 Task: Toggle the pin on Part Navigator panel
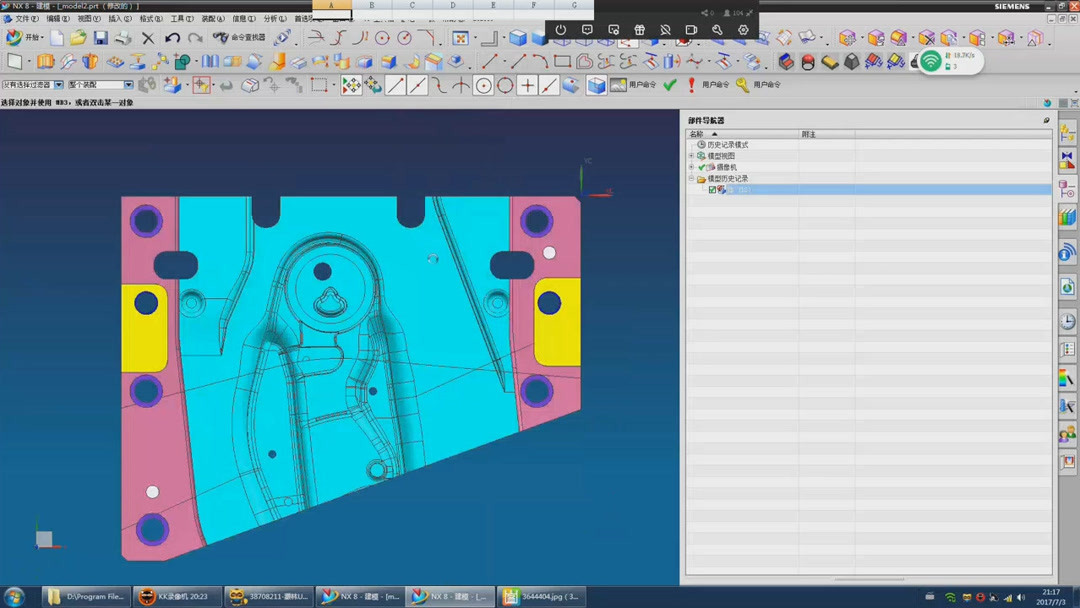click(1046, 121)
